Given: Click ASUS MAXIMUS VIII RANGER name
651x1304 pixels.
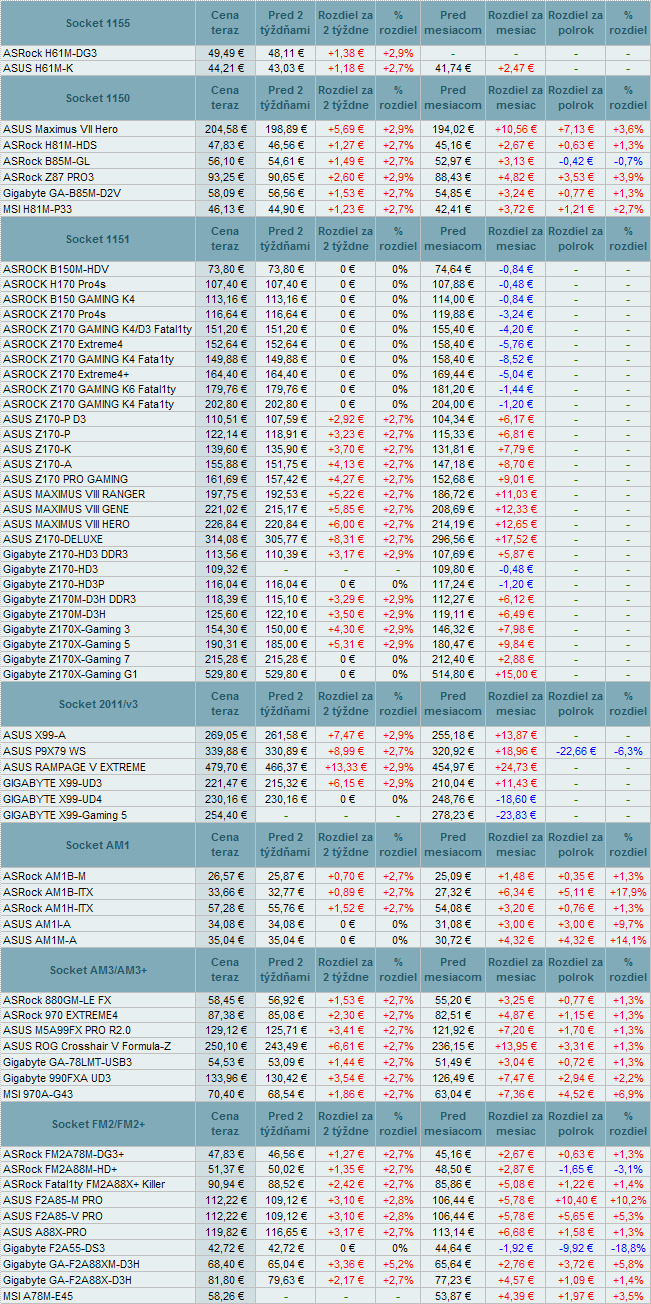Looking at the screenshot, I should pos(74,494).
